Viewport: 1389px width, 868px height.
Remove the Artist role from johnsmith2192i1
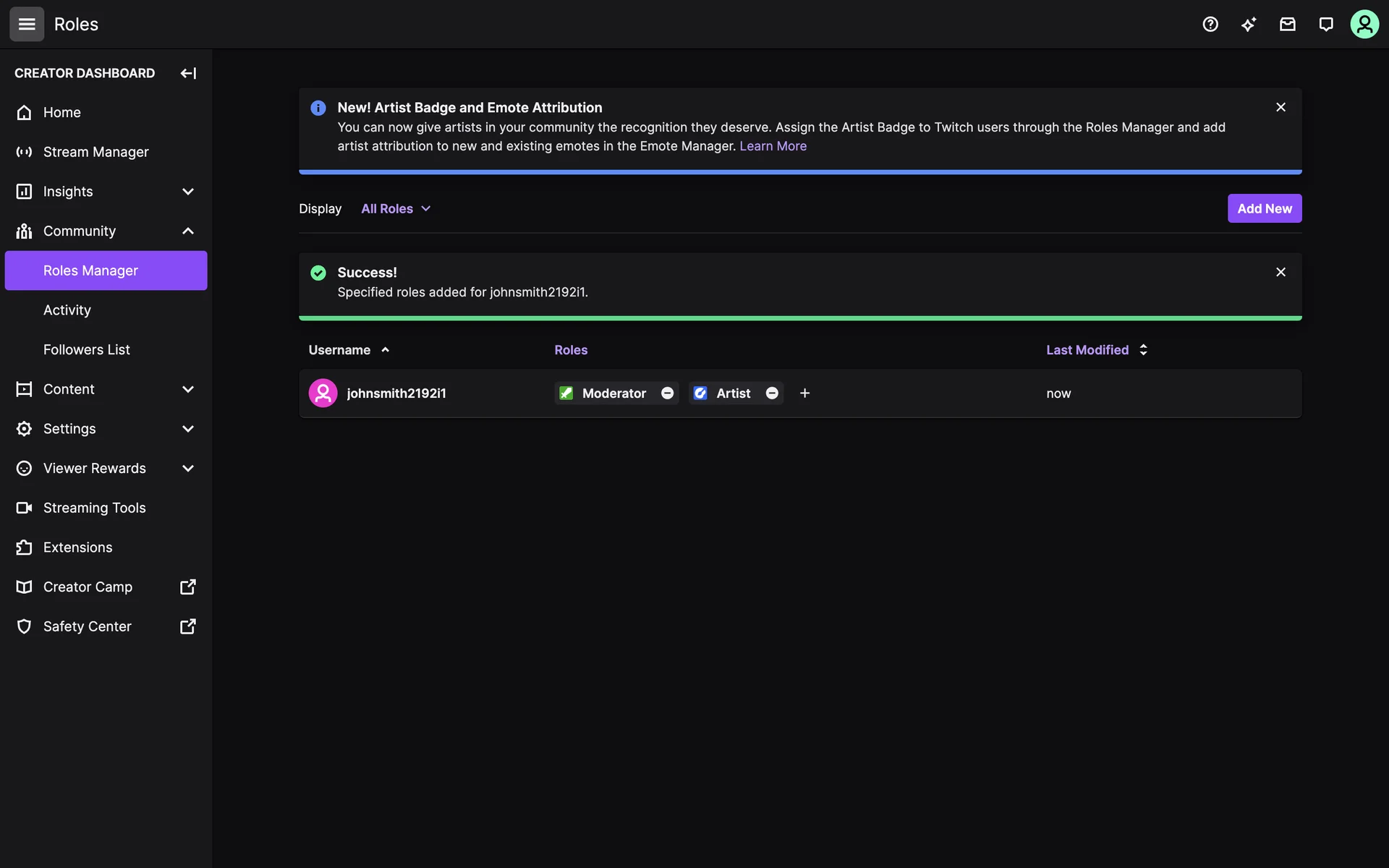tap(772, 393)
